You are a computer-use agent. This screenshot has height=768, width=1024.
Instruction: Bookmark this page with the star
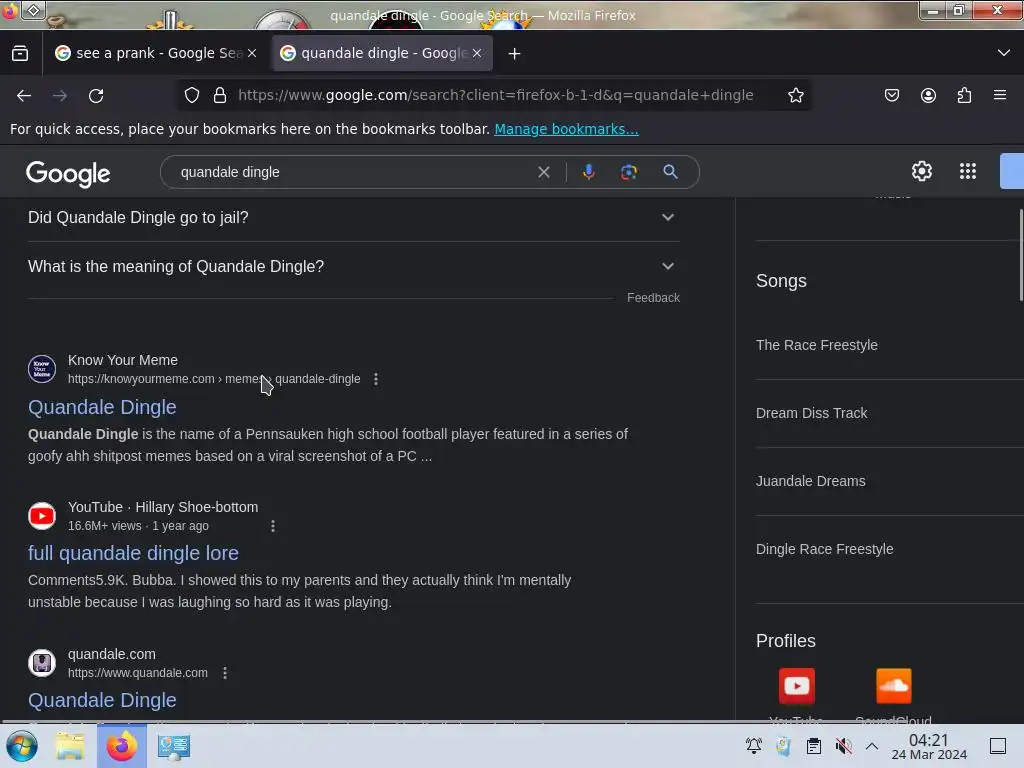(795, 95)
